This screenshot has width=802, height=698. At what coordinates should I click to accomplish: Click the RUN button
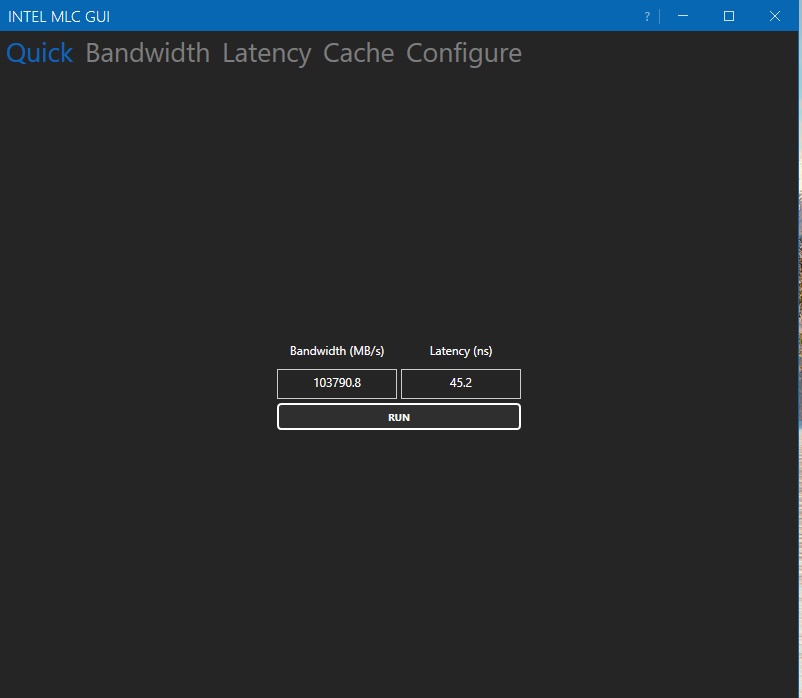click(x=399, y=417)
